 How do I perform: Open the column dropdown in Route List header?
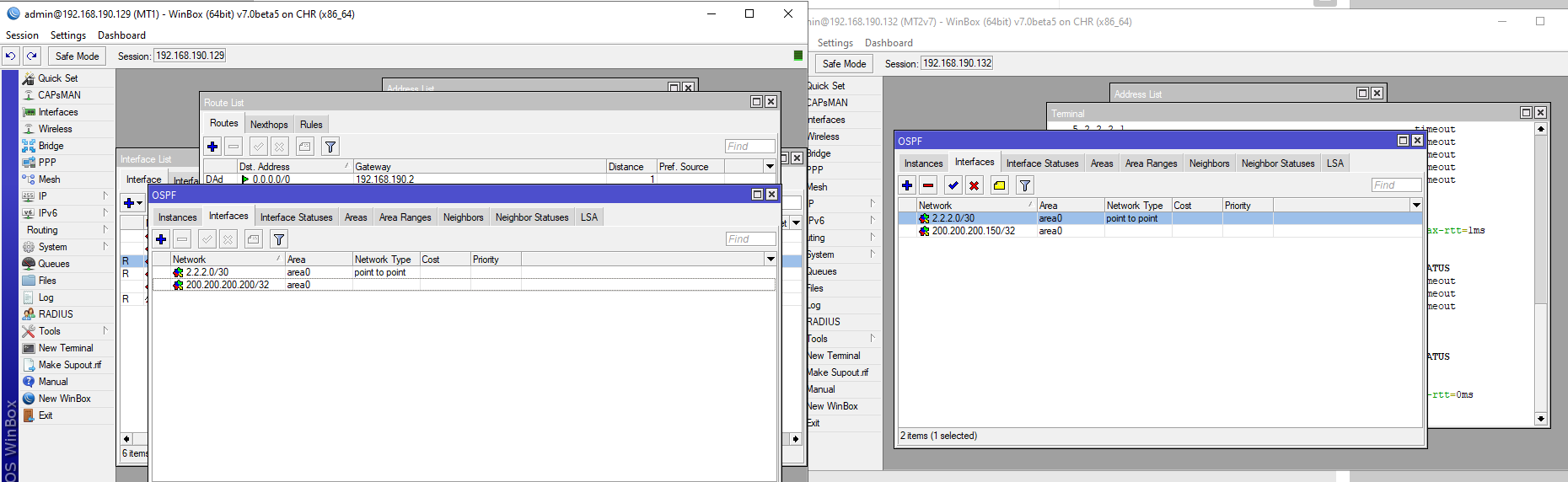[770, 166]
